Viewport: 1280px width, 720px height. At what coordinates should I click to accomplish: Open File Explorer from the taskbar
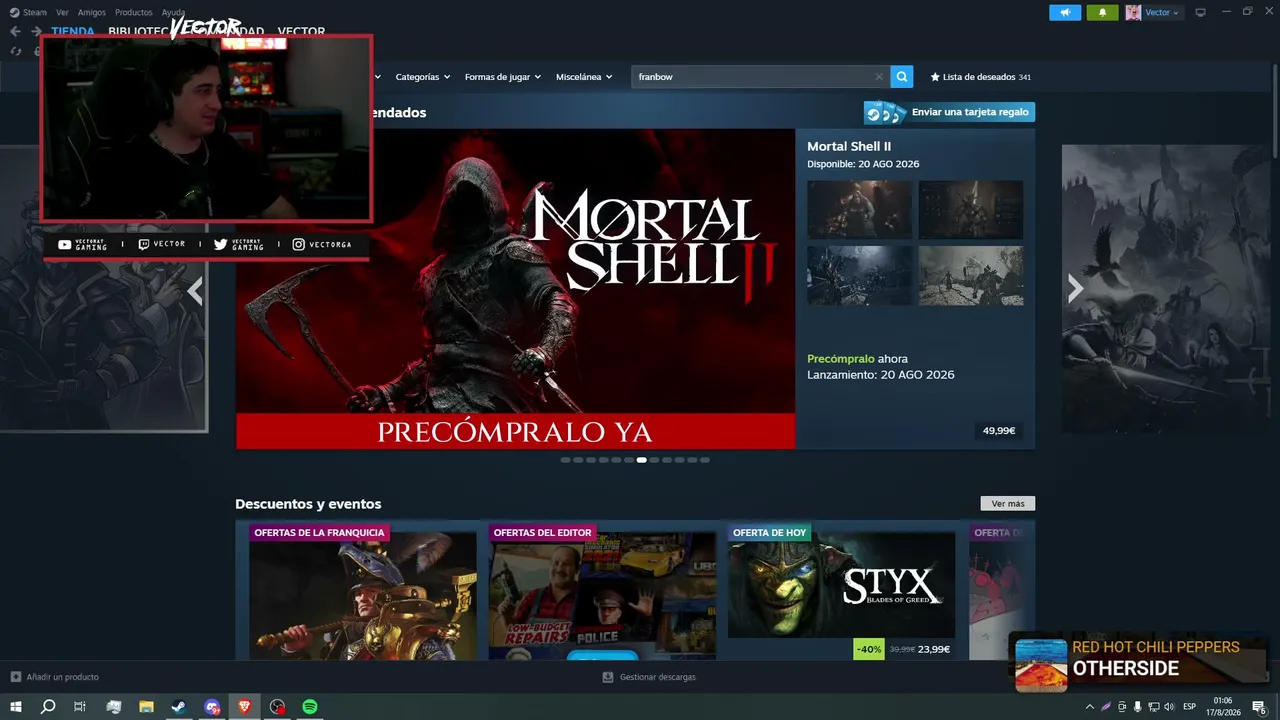click(x=146, y=707)
